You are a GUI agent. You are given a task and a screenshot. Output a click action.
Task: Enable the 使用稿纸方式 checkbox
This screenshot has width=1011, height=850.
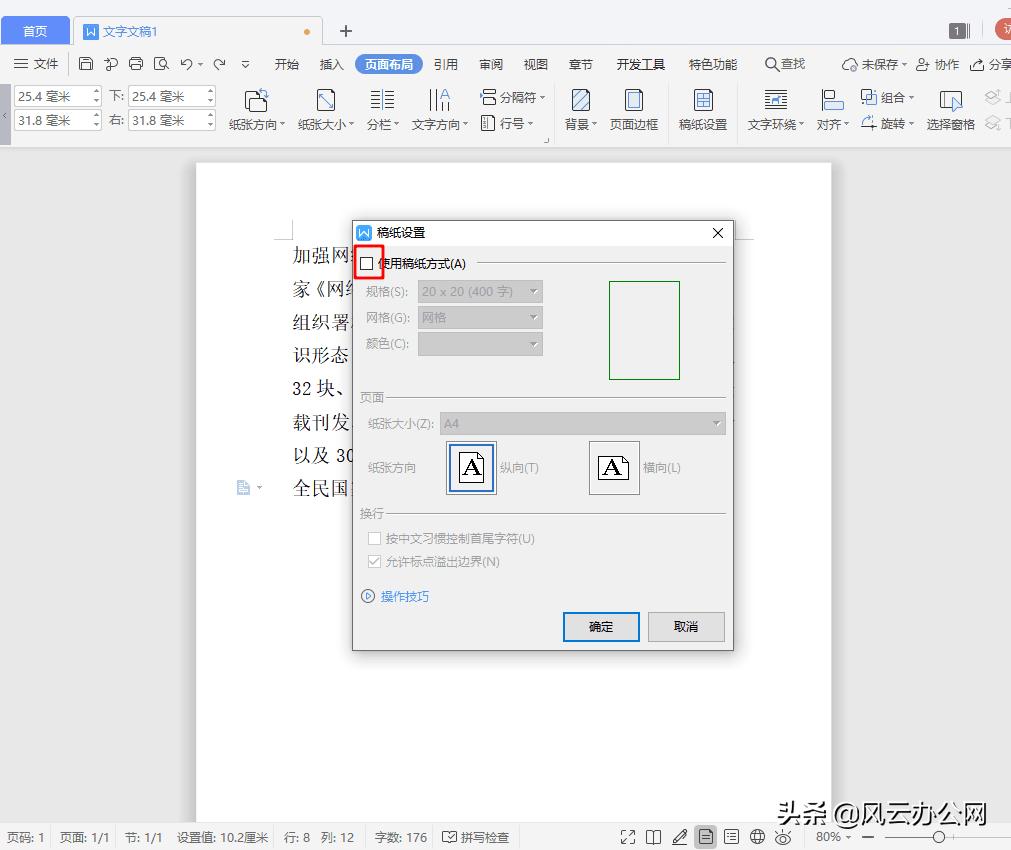[369, 262]
